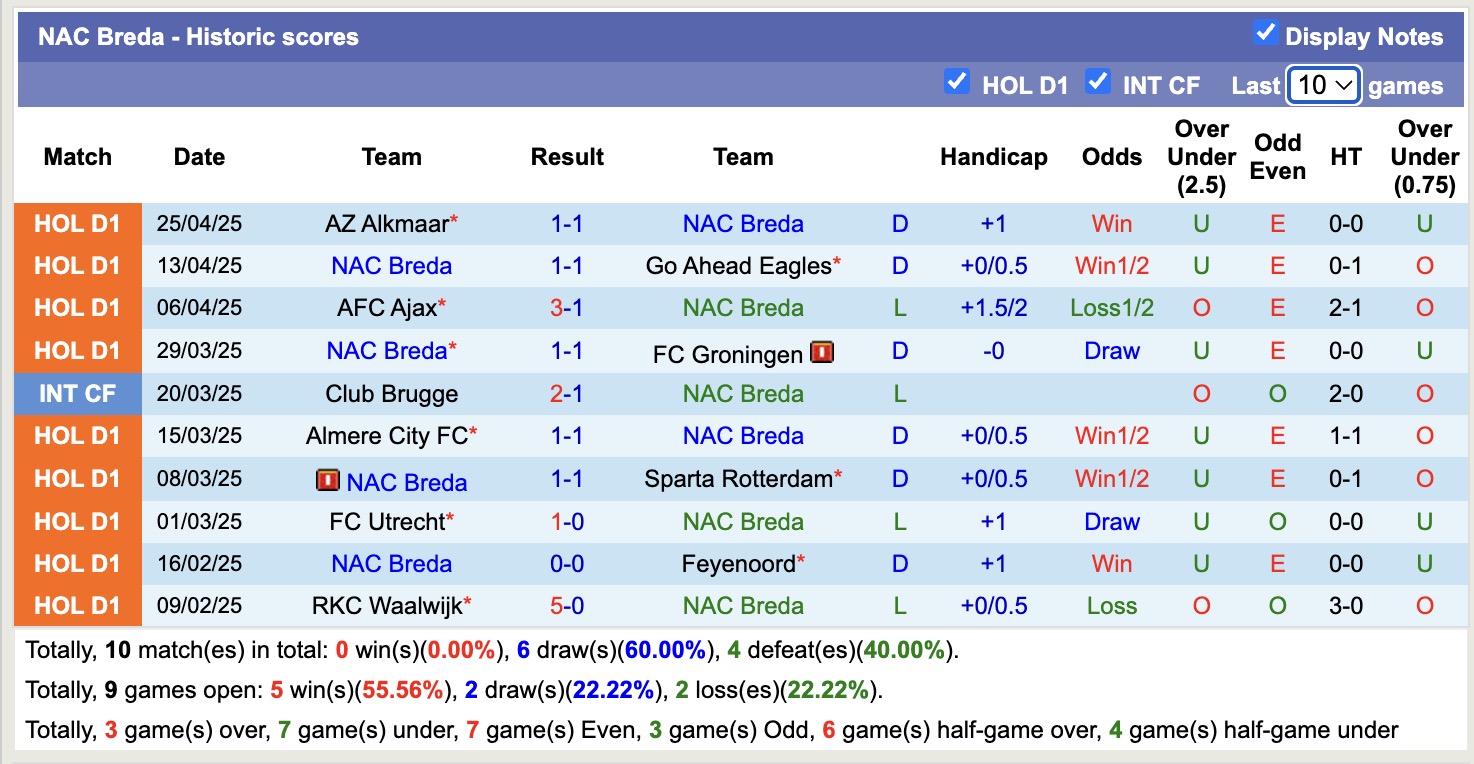Click the 3-1 result of the AFC Ajax match
Image resolution: width=1474 pixels, height=764 pixels.
567,308
